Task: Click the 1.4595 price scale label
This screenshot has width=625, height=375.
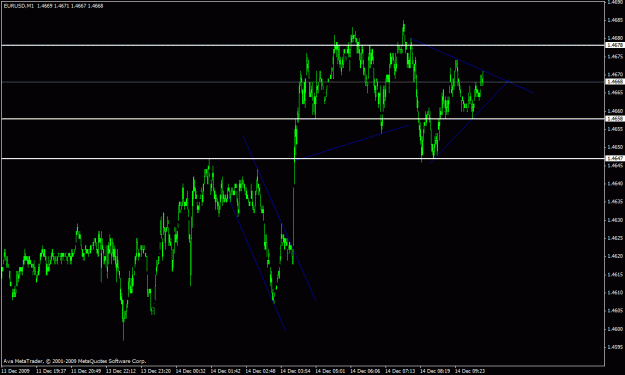Action: tap(615, 347)
